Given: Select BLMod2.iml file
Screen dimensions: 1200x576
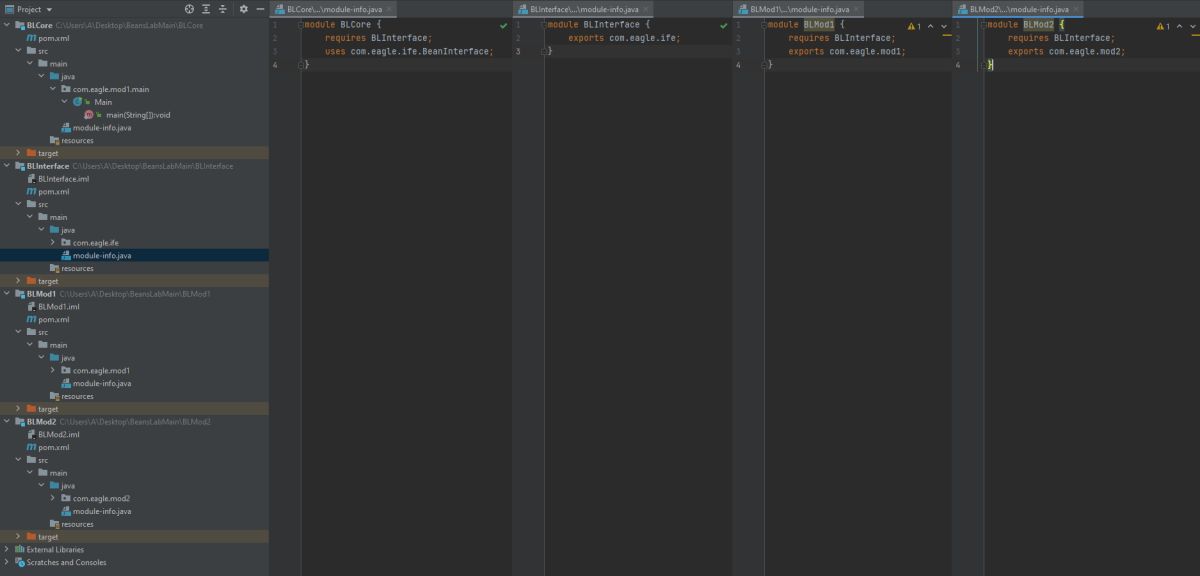Looking at the screenshot, I should pyautogui.click(x=58, y=435).
